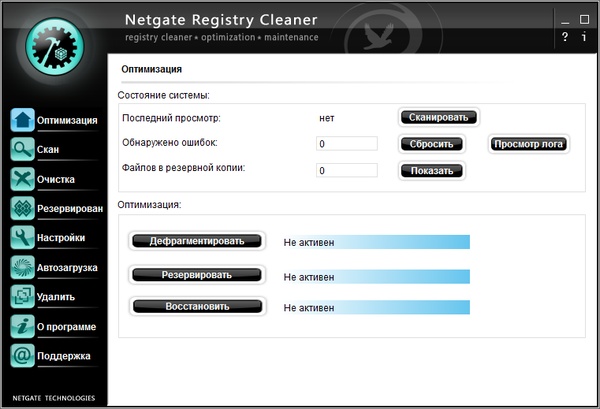
Task: Click the Обнаружено ошибок number field
Action: tap(346, 144)
